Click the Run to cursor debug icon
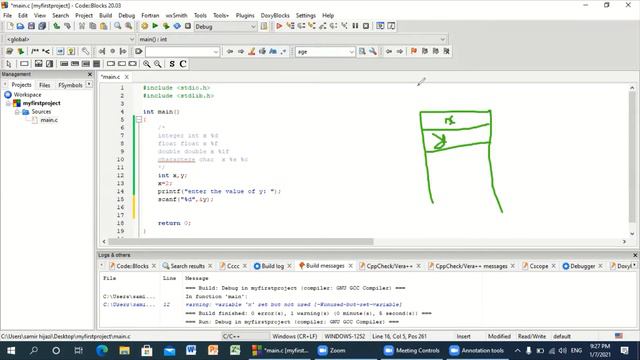Screen dimensions: 640x360 click(290, 26)
